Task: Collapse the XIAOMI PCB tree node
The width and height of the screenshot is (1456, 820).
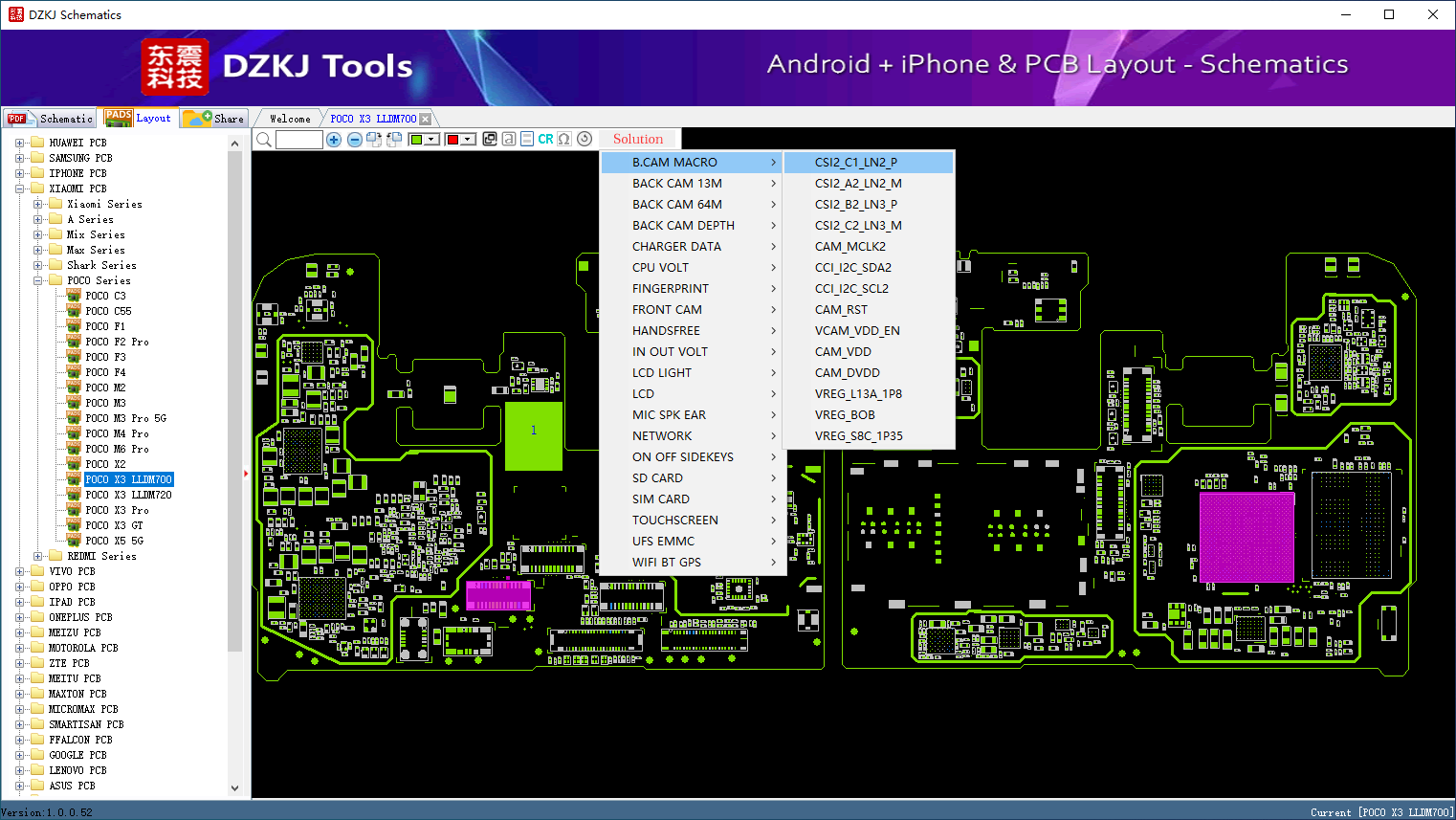Action: (19, 188)
